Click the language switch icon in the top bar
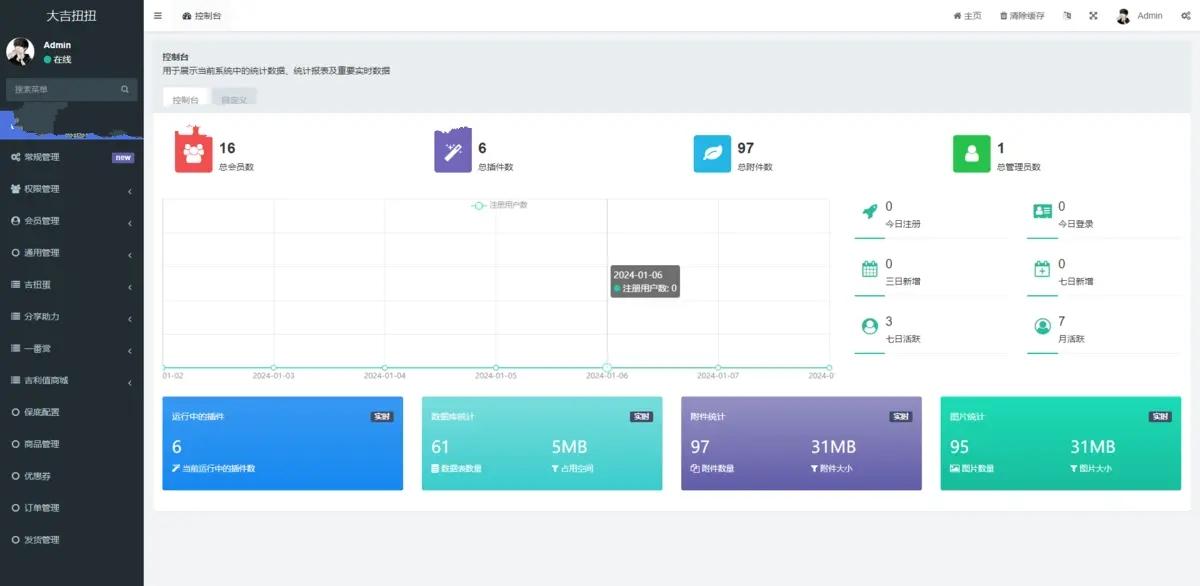Image resolution: width=1200 pixels, height=586 pixels. 1067,16
